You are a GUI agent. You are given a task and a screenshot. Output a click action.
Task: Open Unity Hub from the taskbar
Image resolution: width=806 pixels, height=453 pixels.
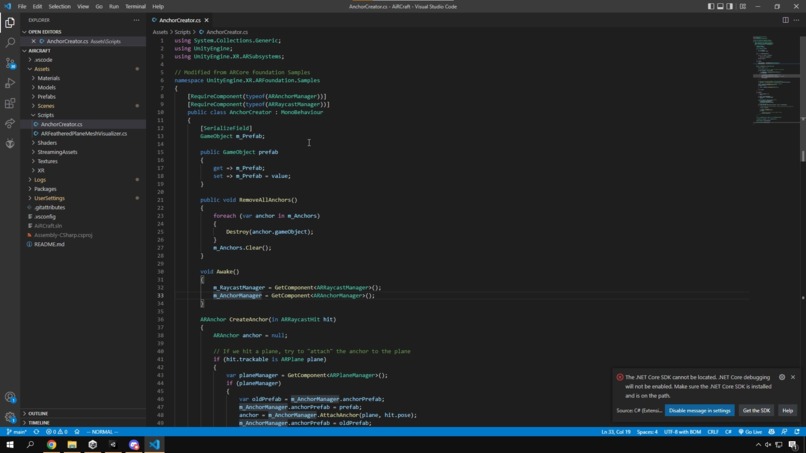pyautogui.click(x=93, y=445)
